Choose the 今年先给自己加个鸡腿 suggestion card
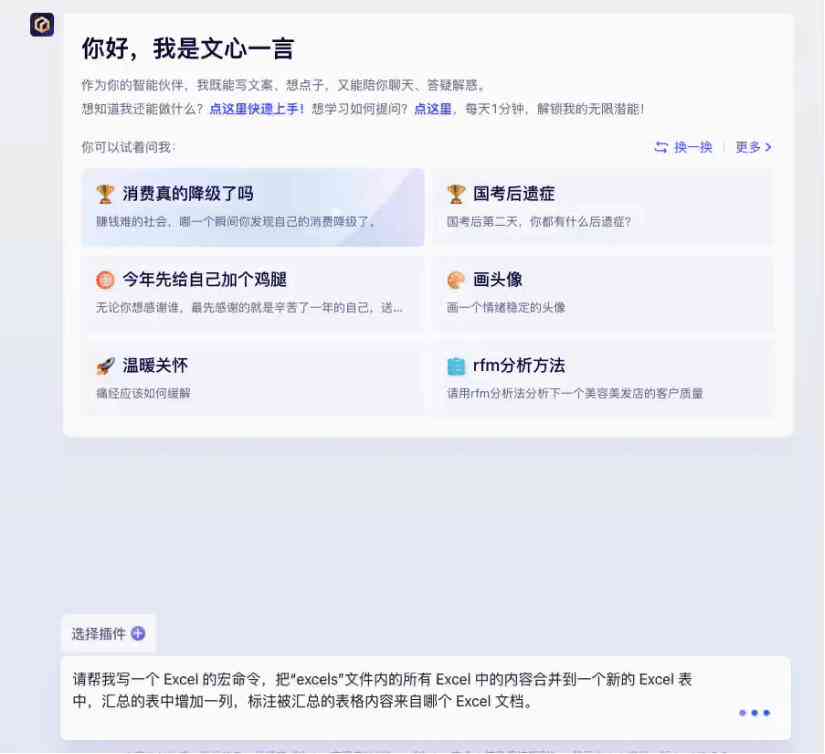The width and height of the screenshot is (825, 754). (253, 293)
